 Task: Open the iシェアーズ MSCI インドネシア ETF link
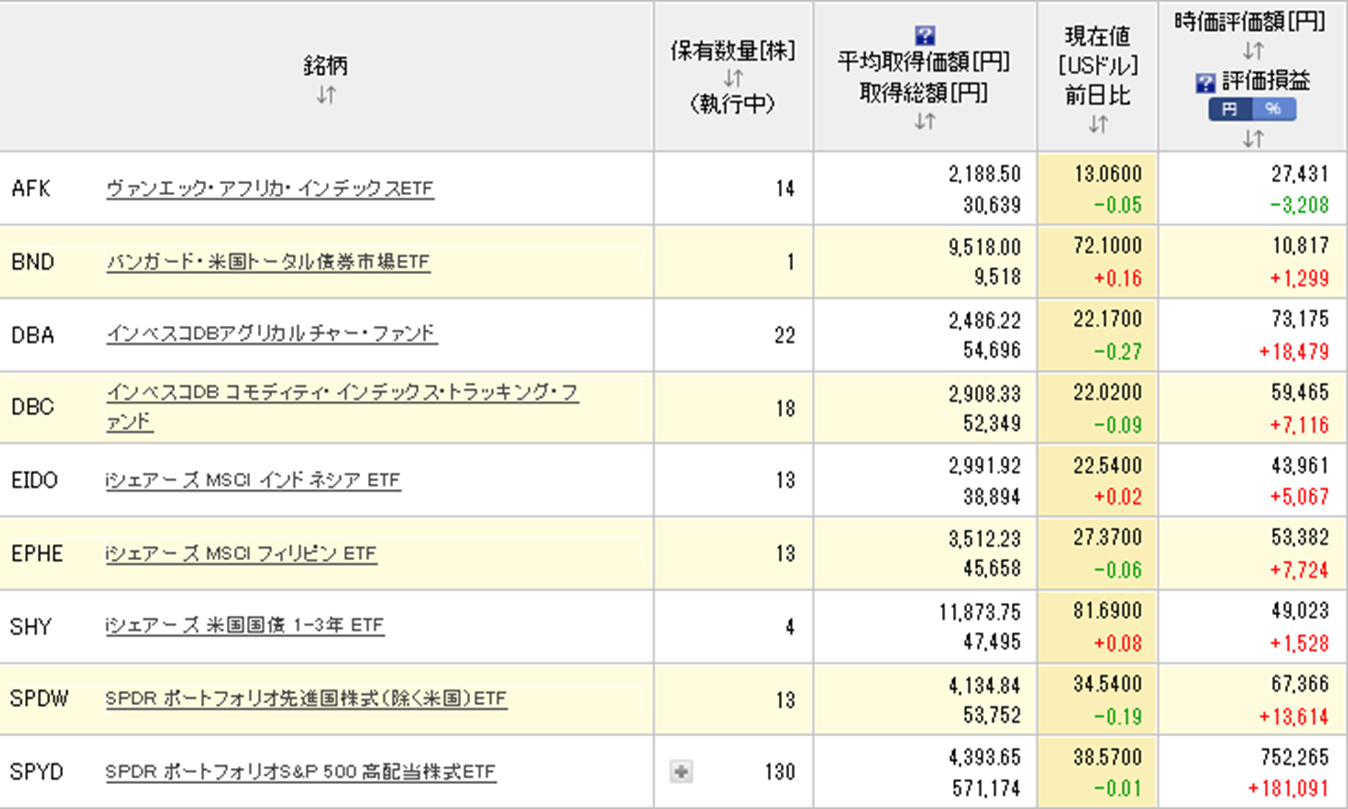[252, 481]
